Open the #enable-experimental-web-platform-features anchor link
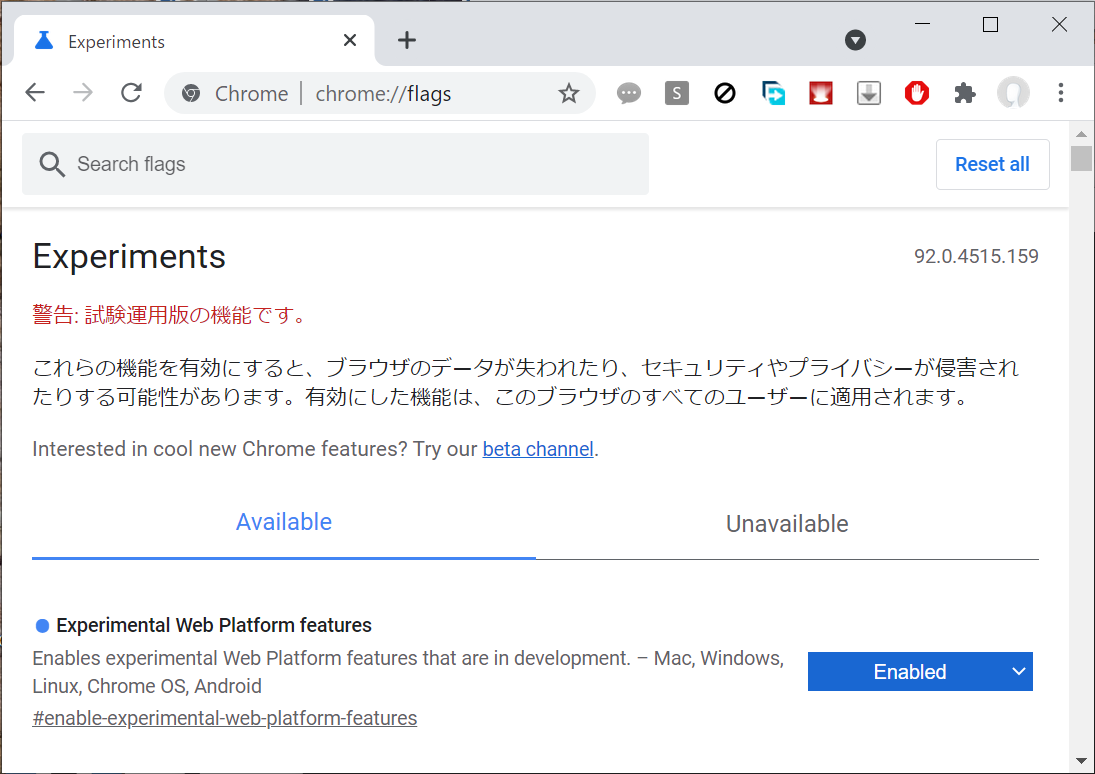 225,718
